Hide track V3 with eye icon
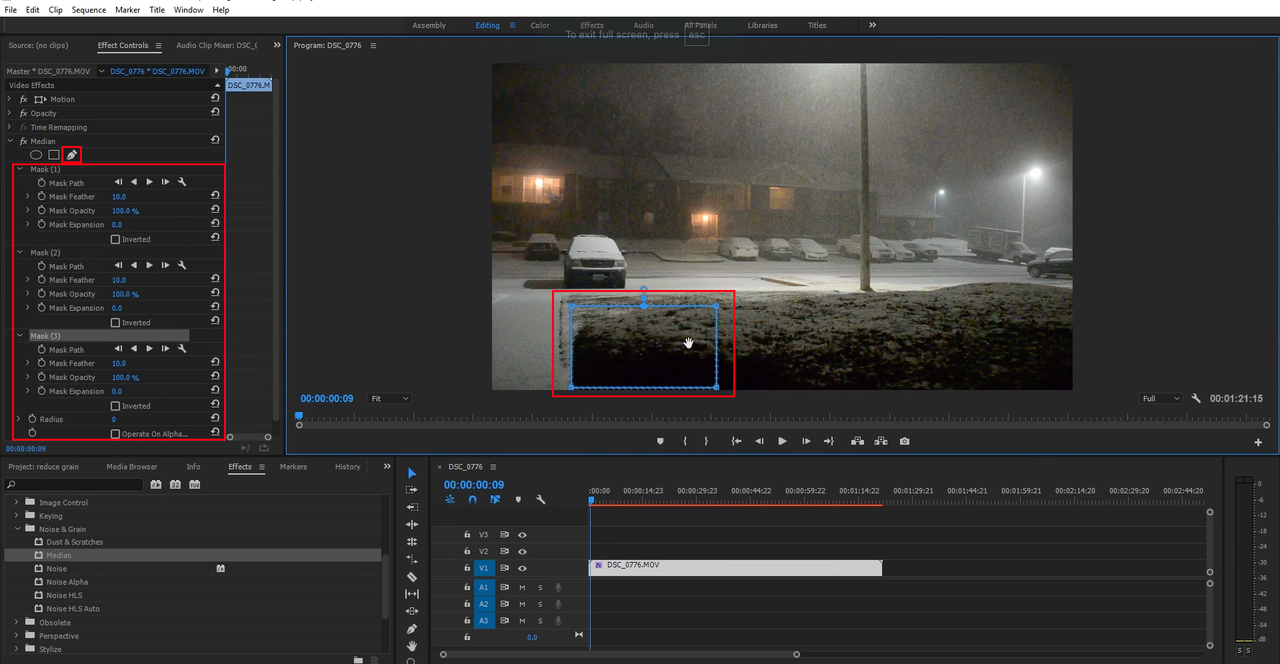The image size is (1280, 664). [522, 535]
